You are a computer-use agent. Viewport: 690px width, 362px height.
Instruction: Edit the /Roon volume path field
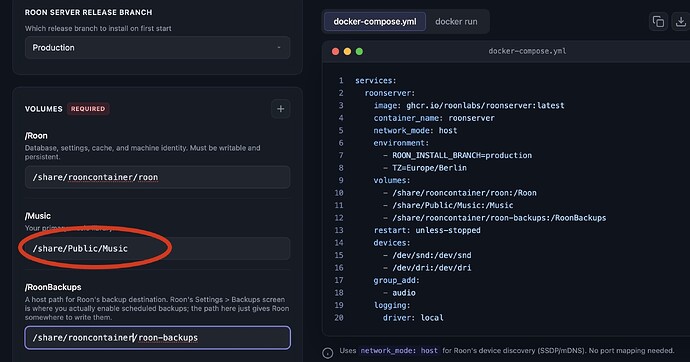(158, 177)
